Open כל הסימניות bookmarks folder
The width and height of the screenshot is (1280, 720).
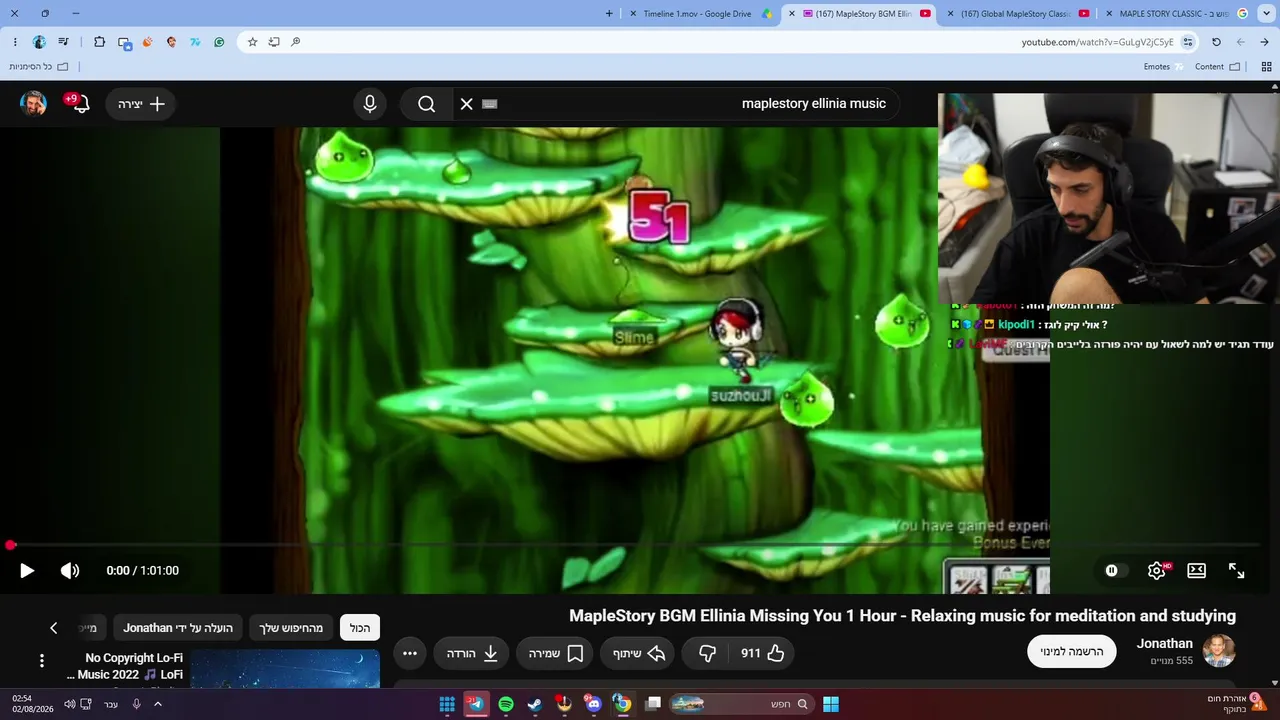39,67
